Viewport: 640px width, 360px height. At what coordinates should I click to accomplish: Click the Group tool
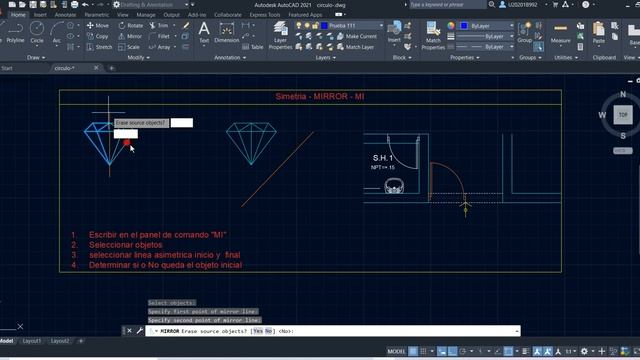[x=524, y=33]
